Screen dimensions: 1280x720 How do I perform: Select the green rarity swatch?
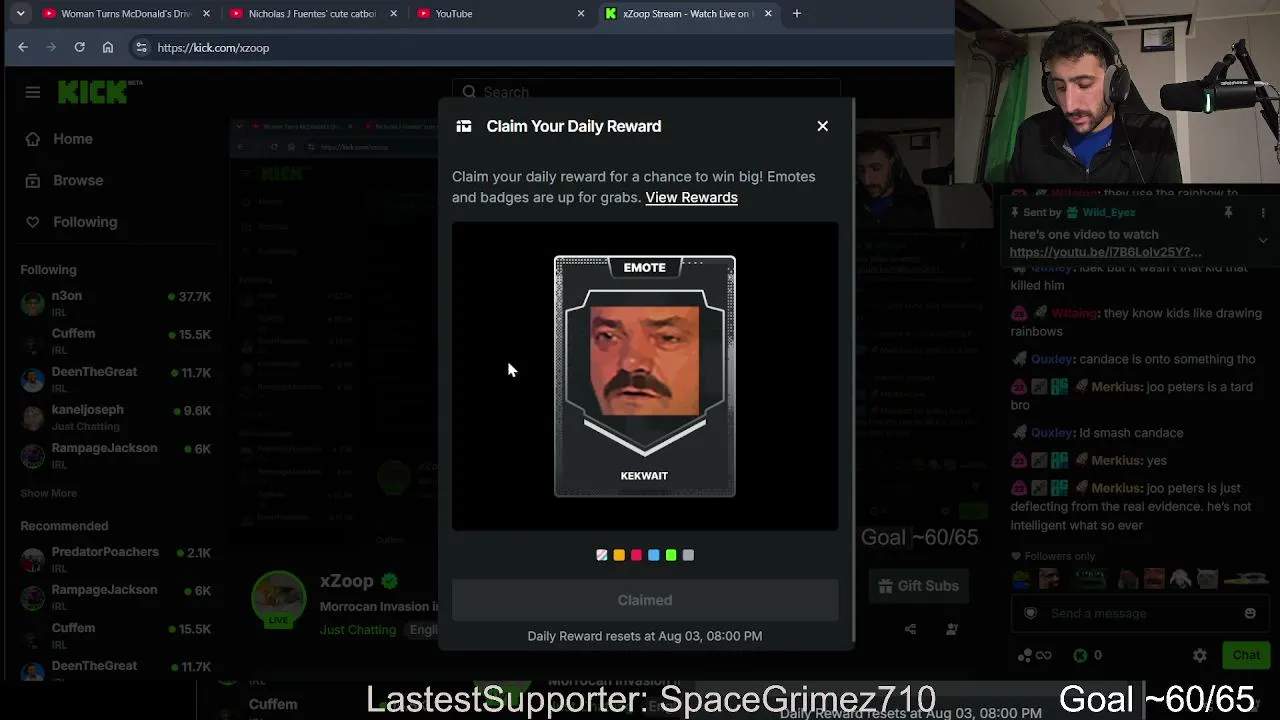point(671,555)
